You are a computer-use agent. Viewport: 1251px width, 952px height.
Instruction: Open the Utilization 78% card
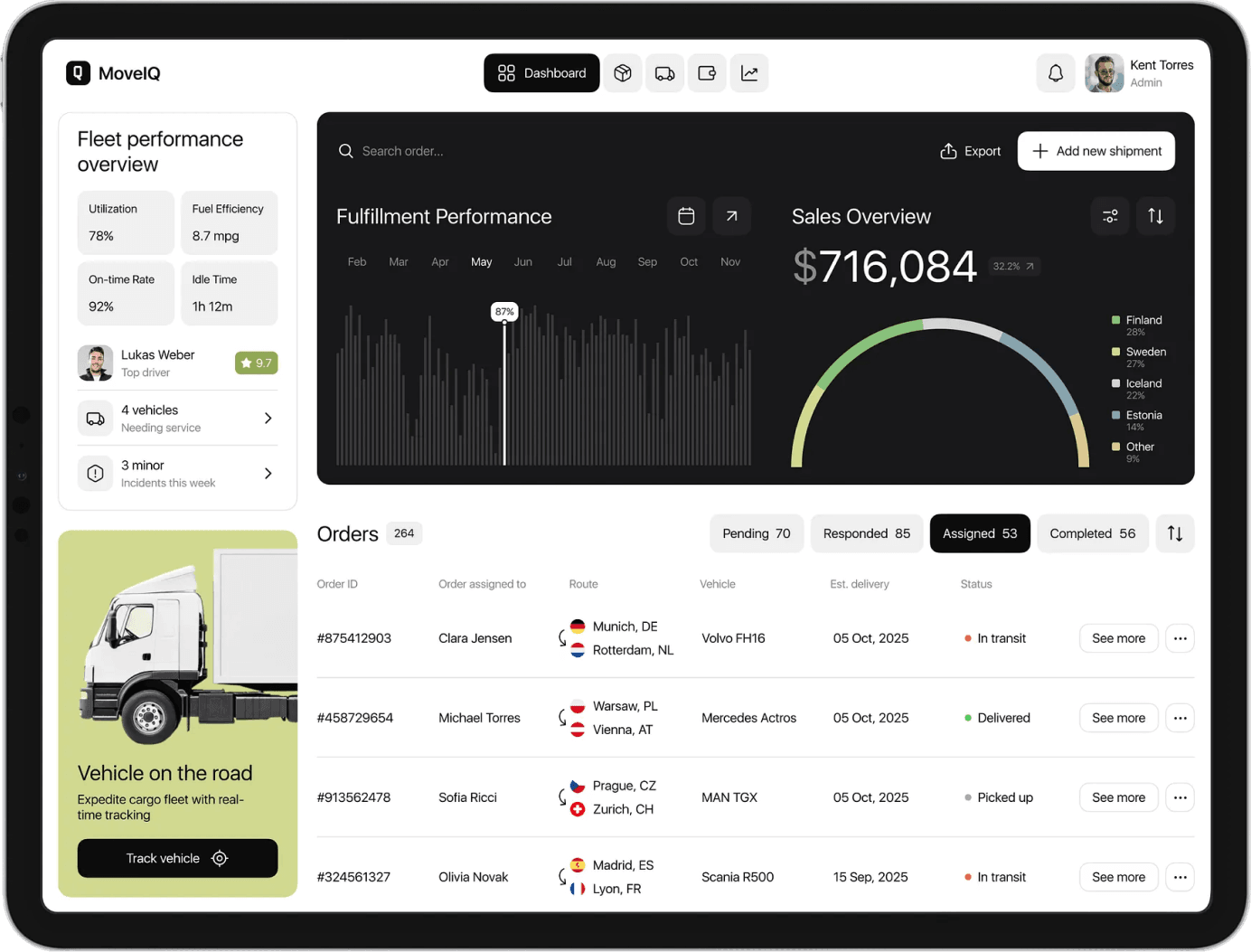pos(126,222)
